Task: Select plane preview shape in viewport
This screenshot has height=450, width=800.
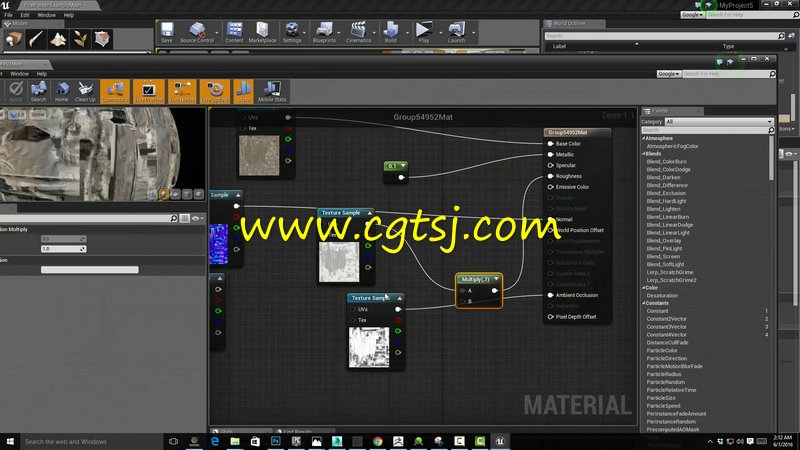Action: click(x=175, y=194)
